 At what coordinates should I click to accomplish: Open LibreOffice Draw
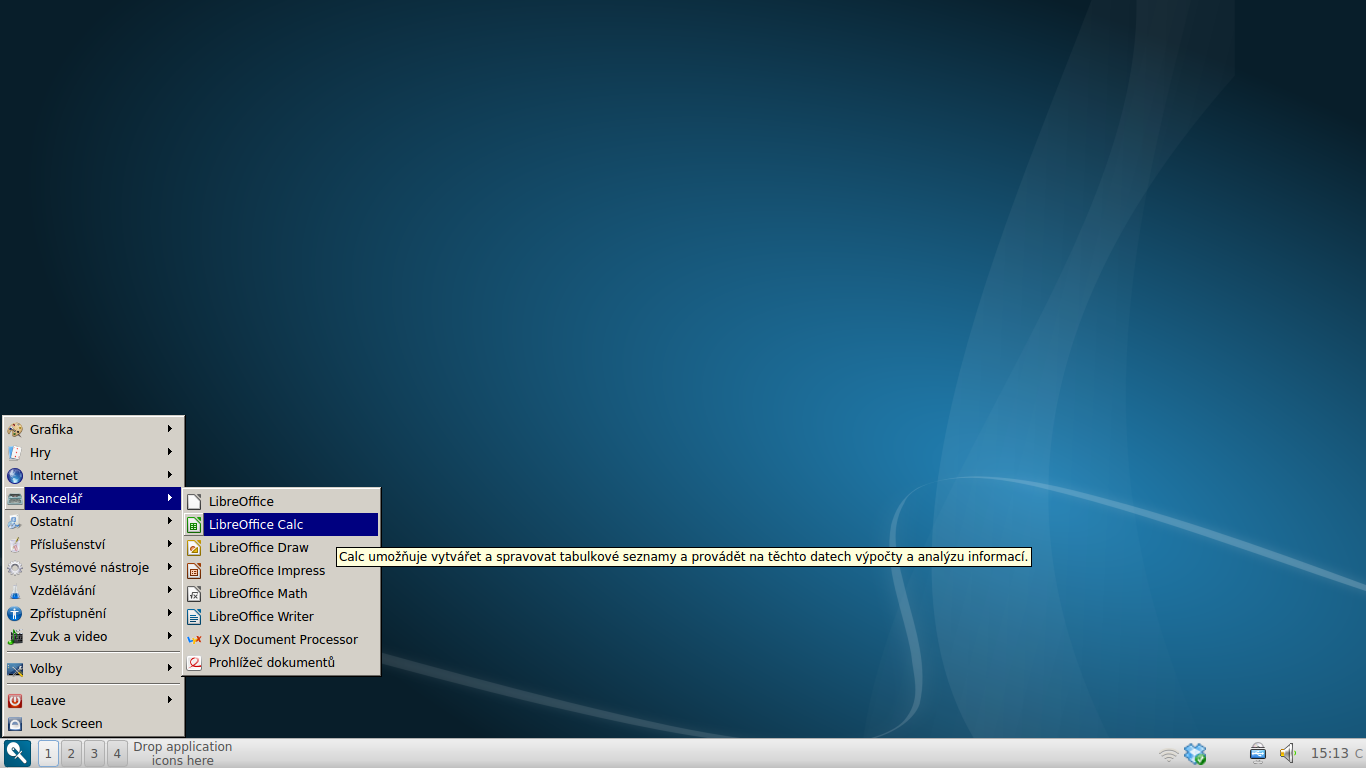(257, 547)
